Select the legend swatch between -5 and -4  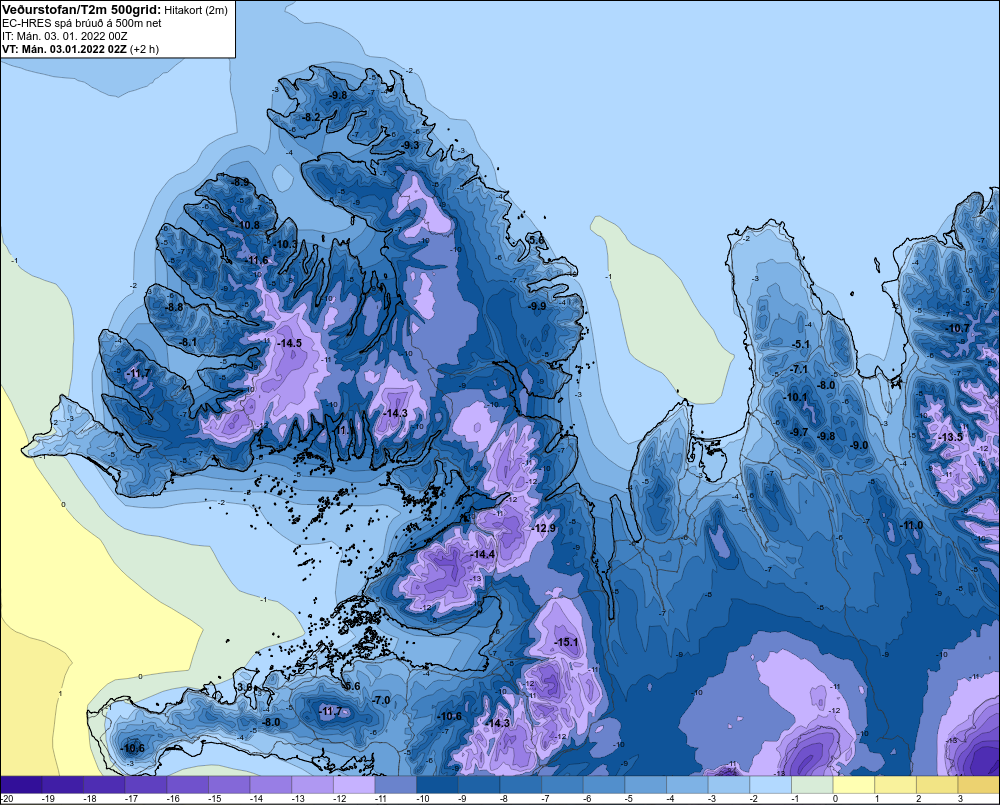(x=645, y=785)
